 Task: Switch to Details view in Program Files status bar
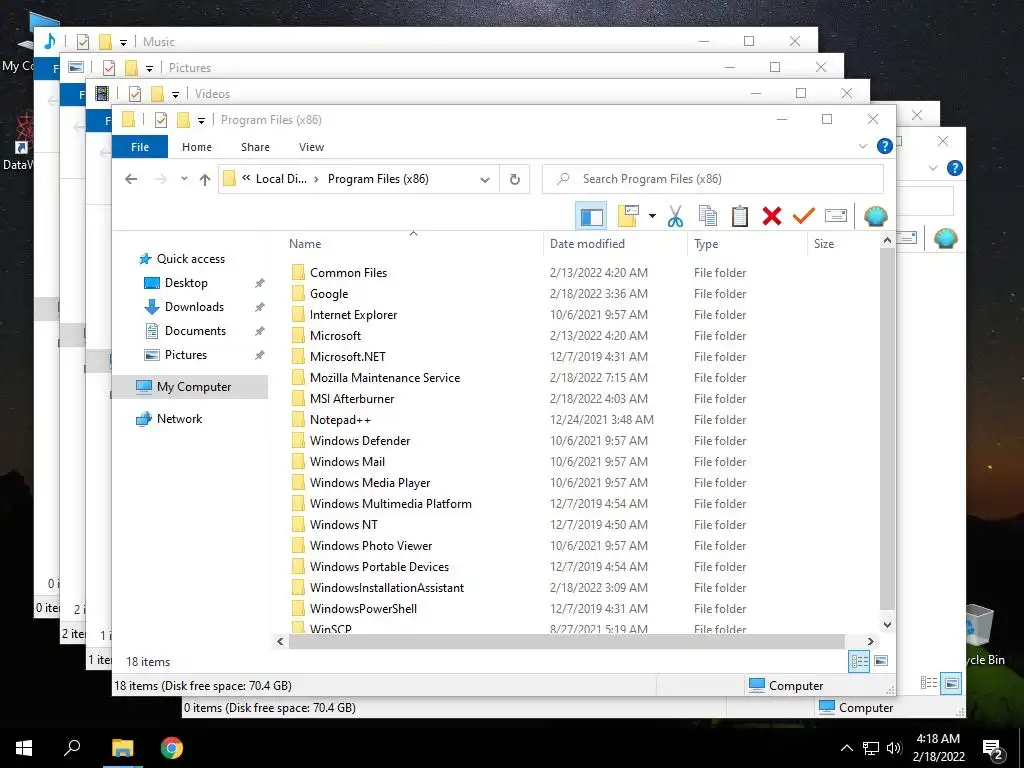tap(859, 662)
